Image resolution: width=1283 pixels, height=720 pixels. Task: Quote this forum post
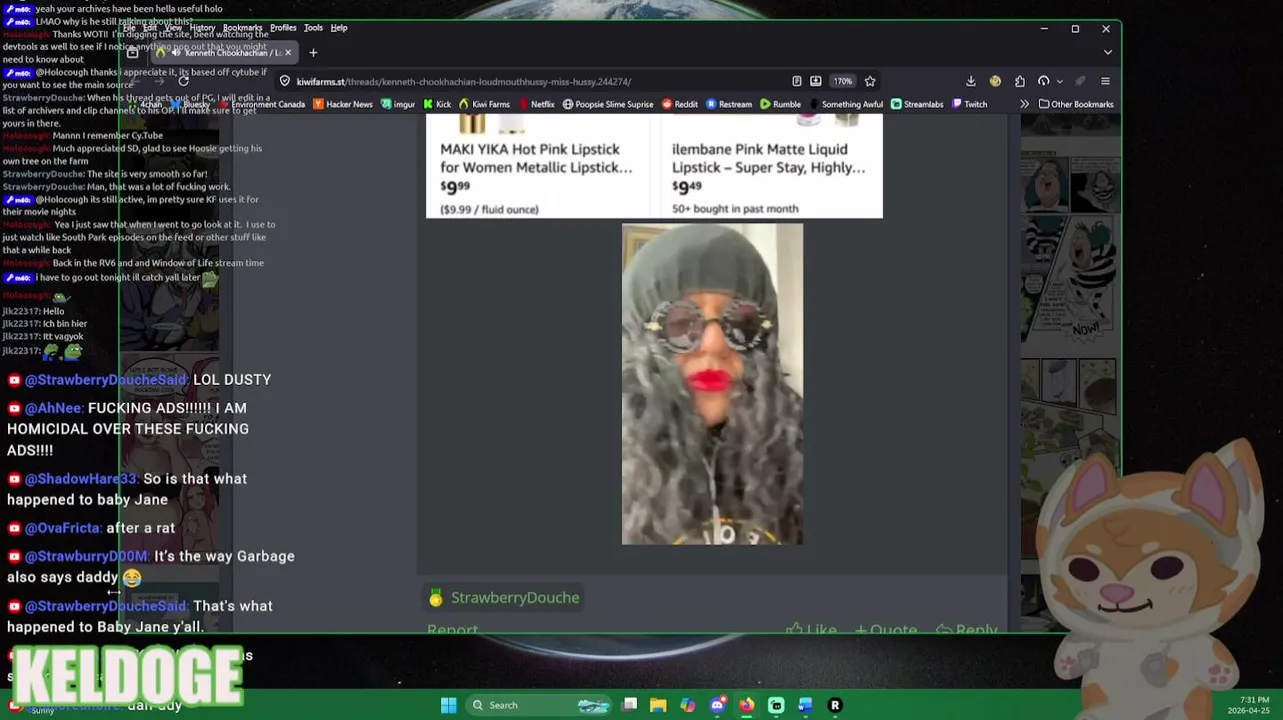coord(886,629)
